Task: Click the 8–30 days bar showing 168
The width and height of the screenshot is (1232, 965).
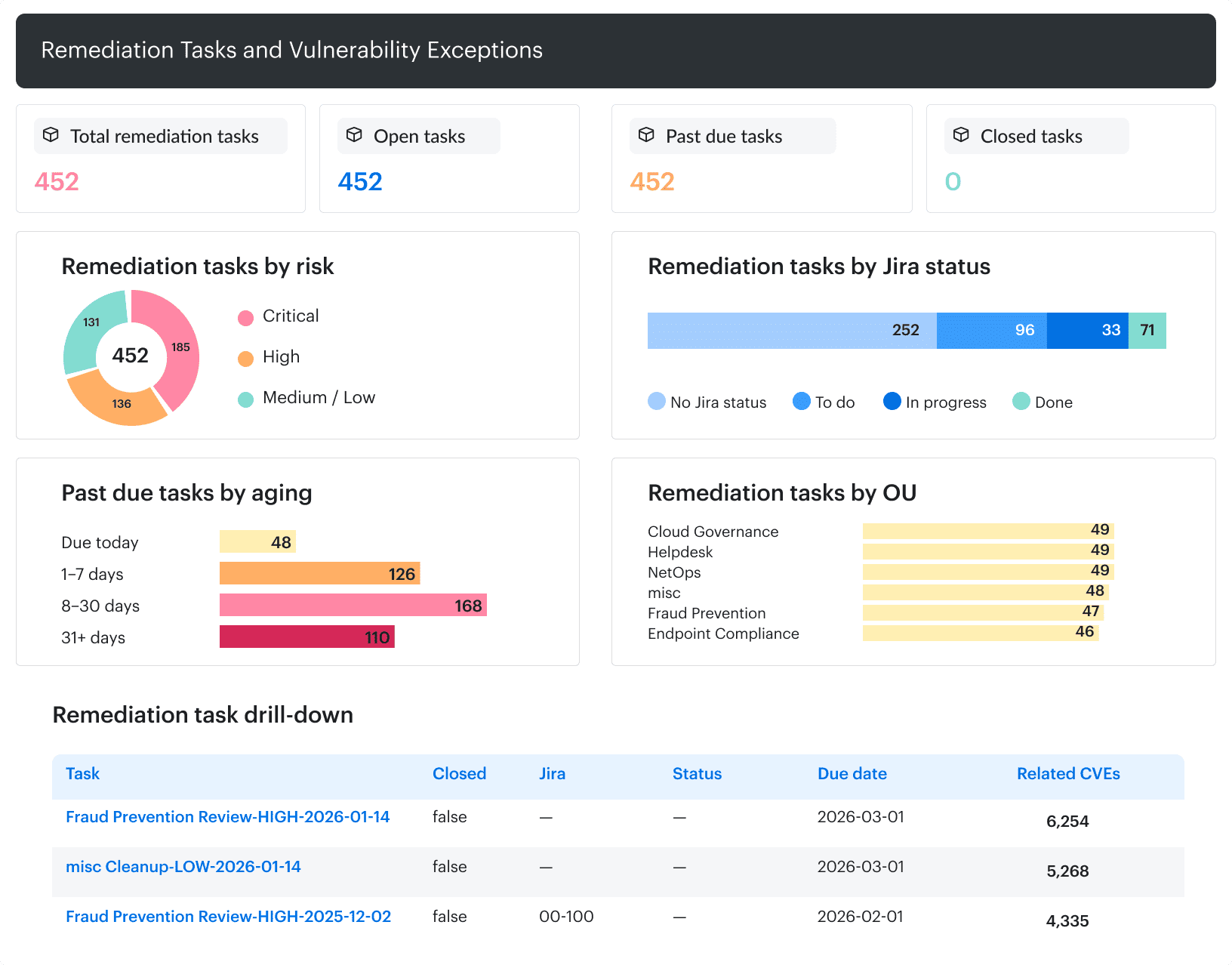Action: click(353, 605)
